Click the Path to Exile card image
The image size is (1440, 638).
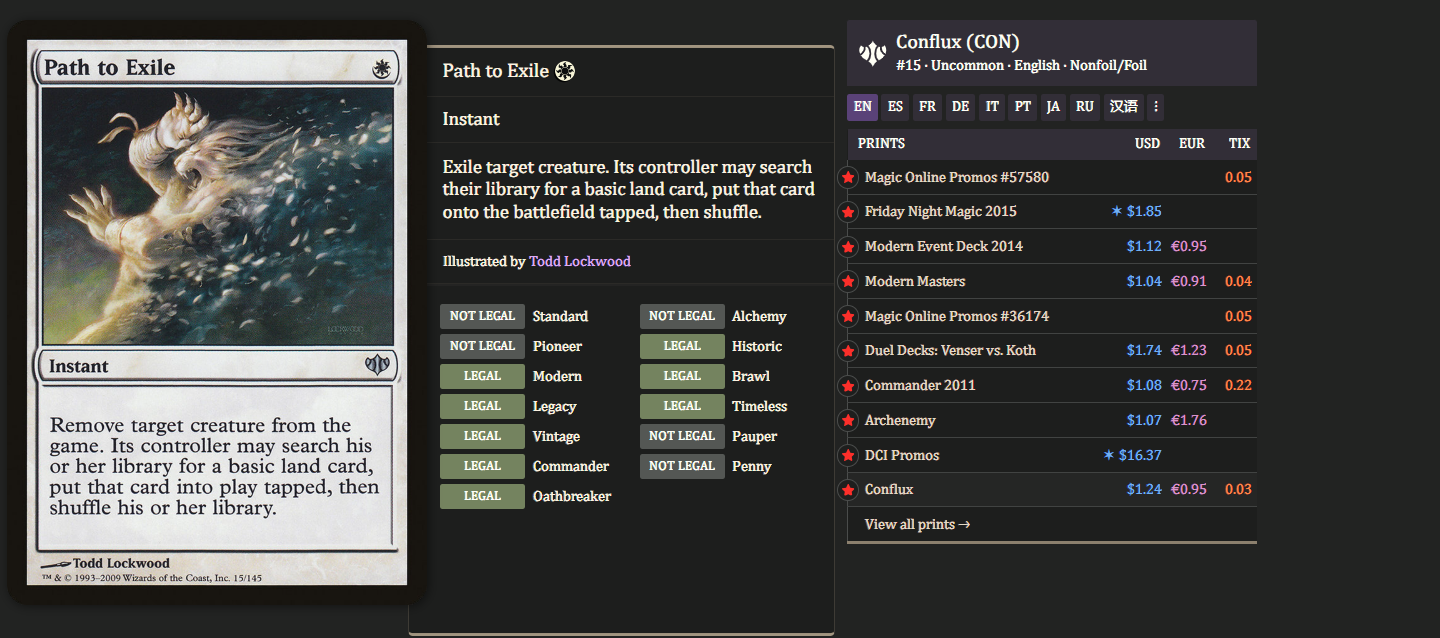217,312
